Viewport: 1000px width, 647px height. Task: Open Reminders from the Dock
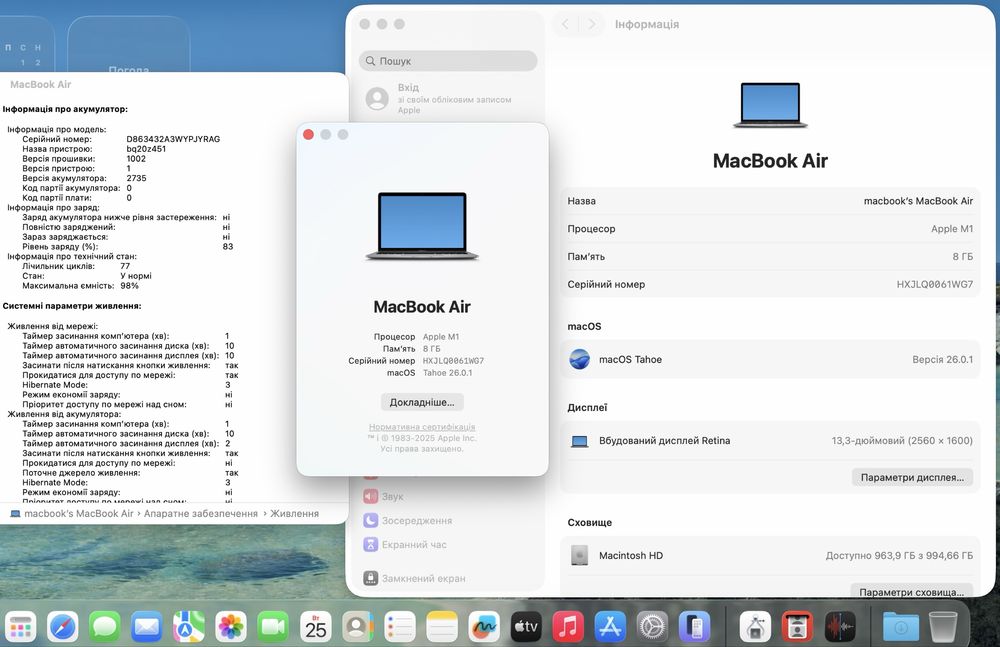coord(400,627)
